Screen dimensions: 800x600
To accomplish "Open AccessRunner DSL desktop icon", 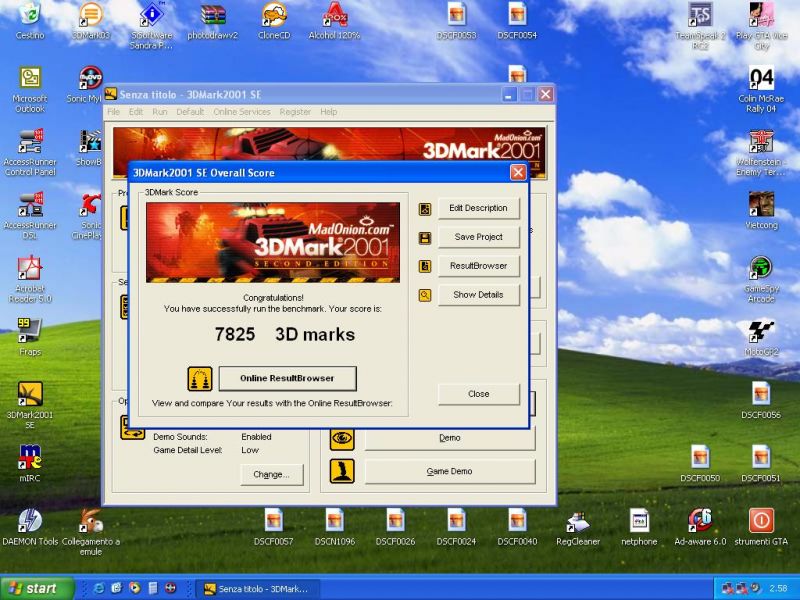I will (x=30, y=216).
